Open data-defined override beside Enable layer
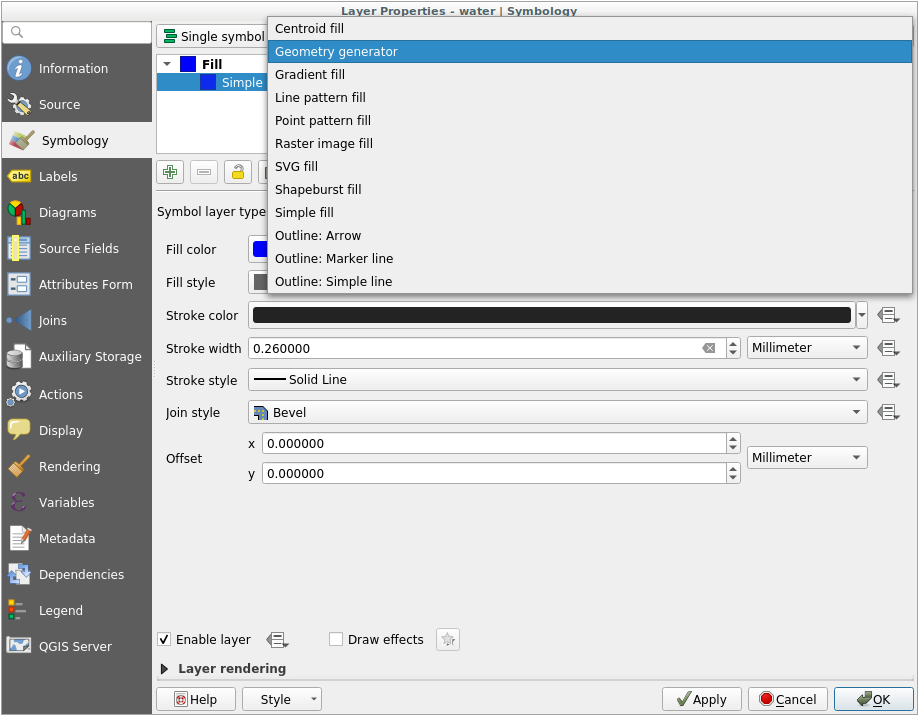 (x=277, y=640)
